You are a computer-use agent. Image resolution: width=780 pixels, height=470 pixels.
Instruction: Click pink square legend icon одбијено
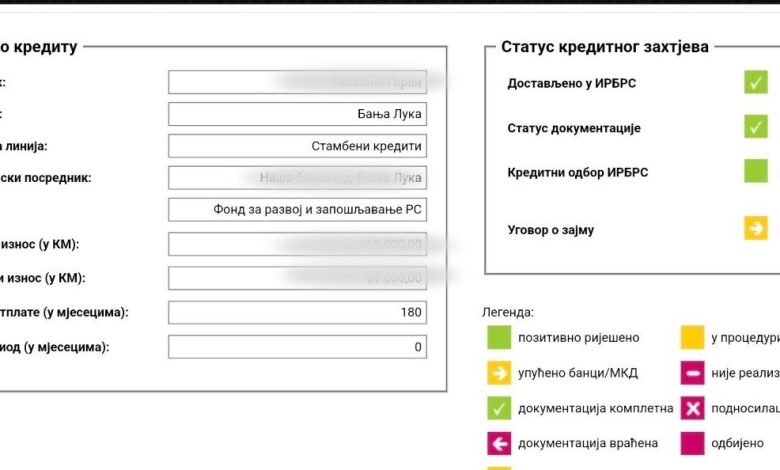coord(692,443)
